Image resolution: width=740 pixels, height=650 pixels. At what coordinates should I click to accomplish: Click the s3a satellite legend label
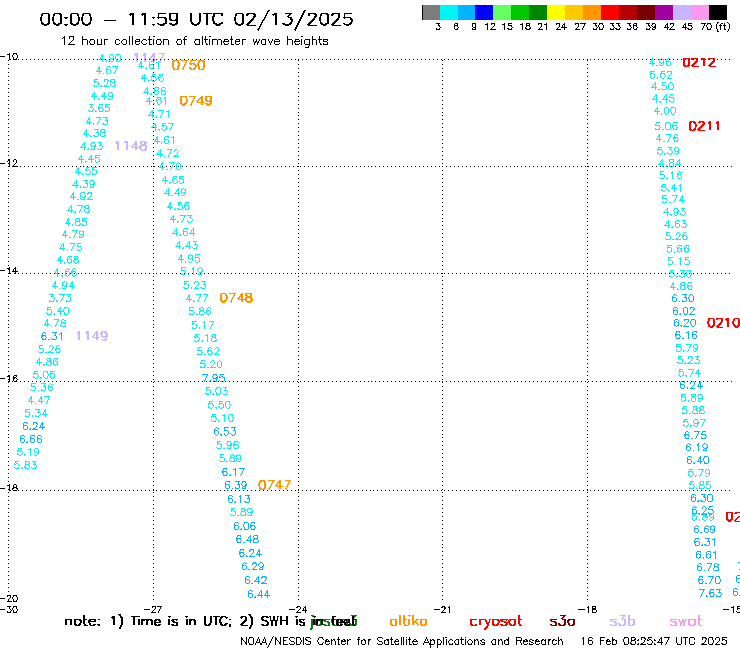(562, 622)
